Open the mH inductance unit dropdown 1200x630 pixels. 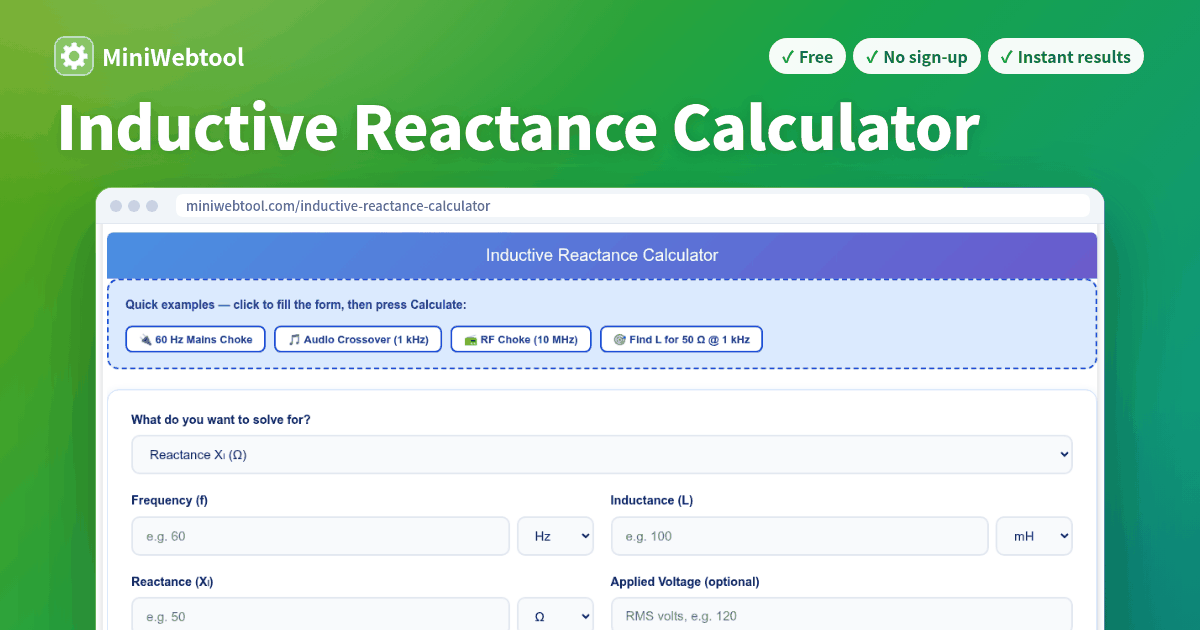(1034, 536)
